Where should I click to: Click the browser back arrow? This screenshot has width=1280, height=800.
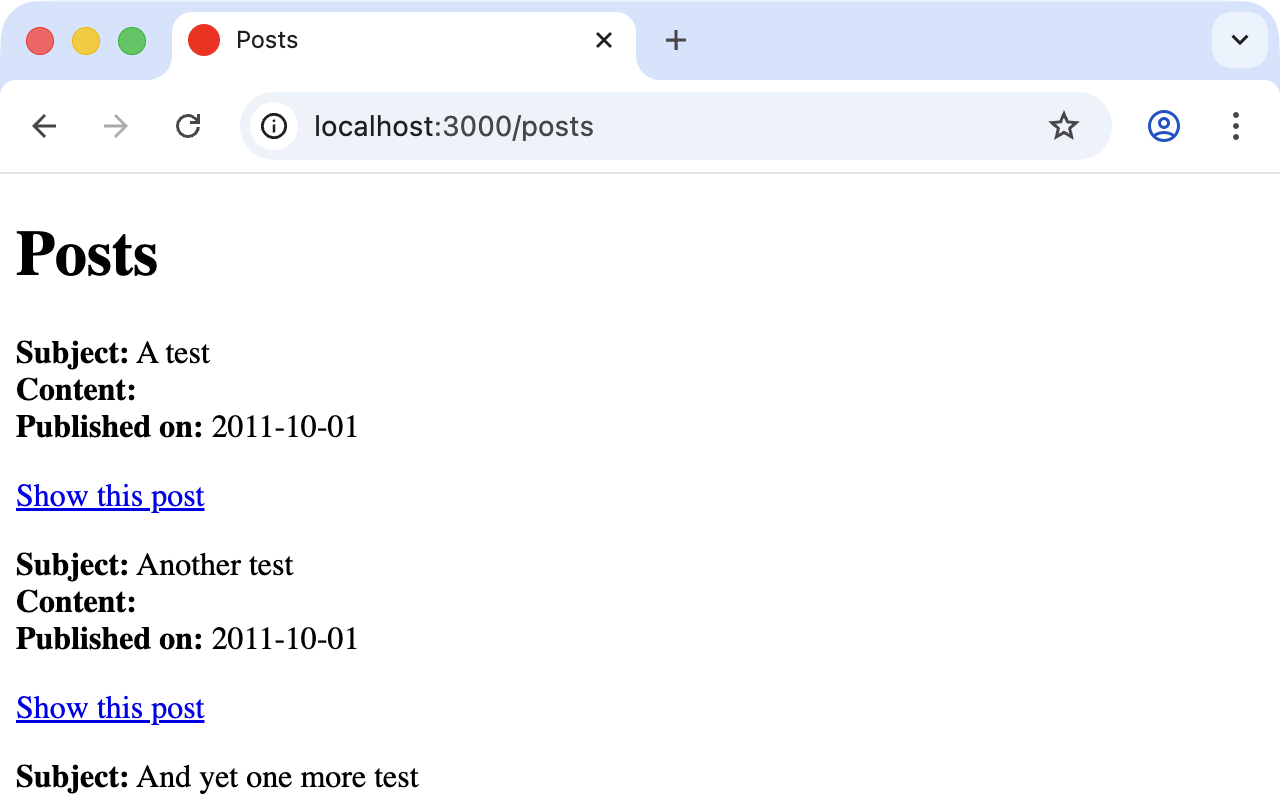click(44, 126)
